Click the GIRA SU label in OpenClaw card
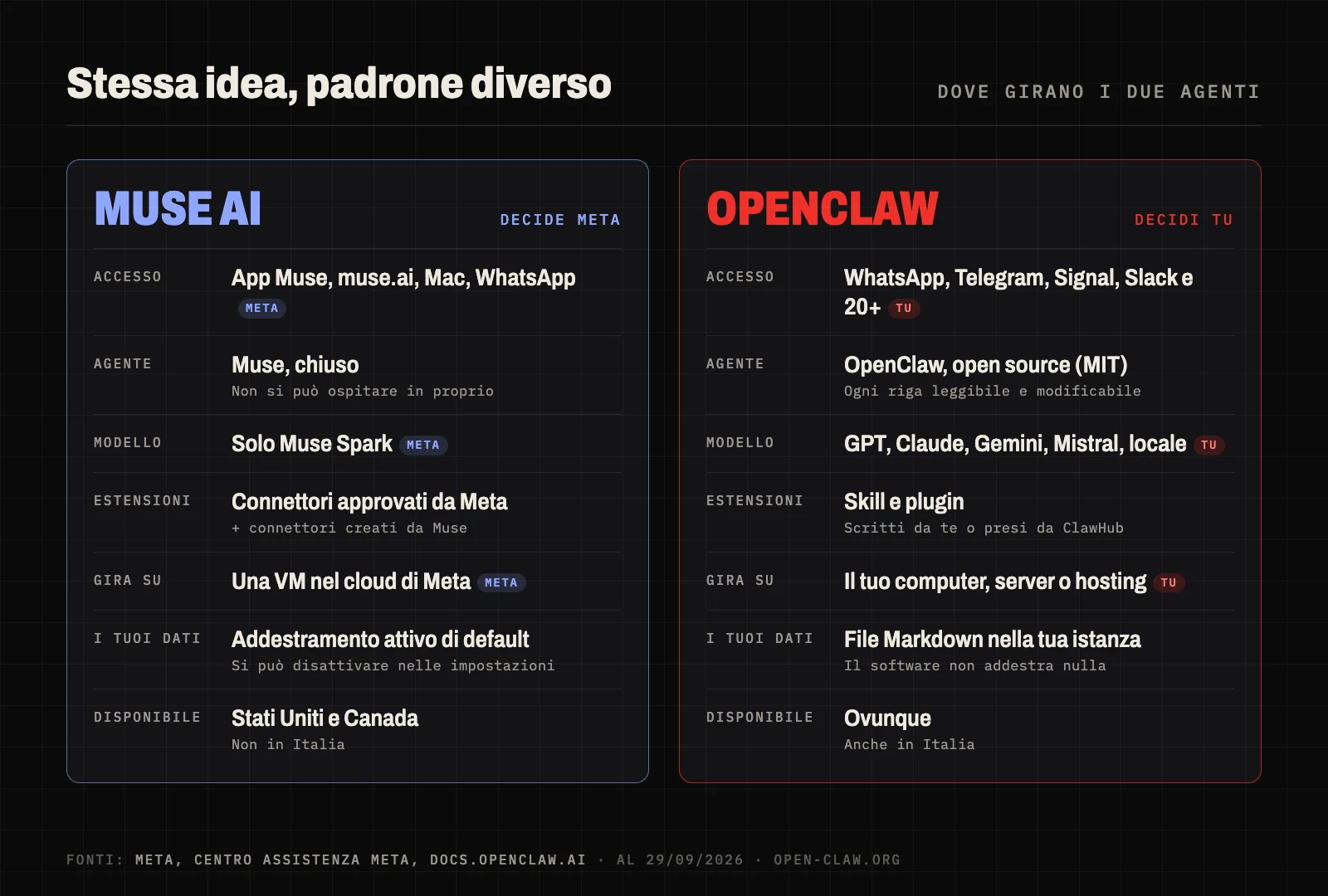 [740, 580]
